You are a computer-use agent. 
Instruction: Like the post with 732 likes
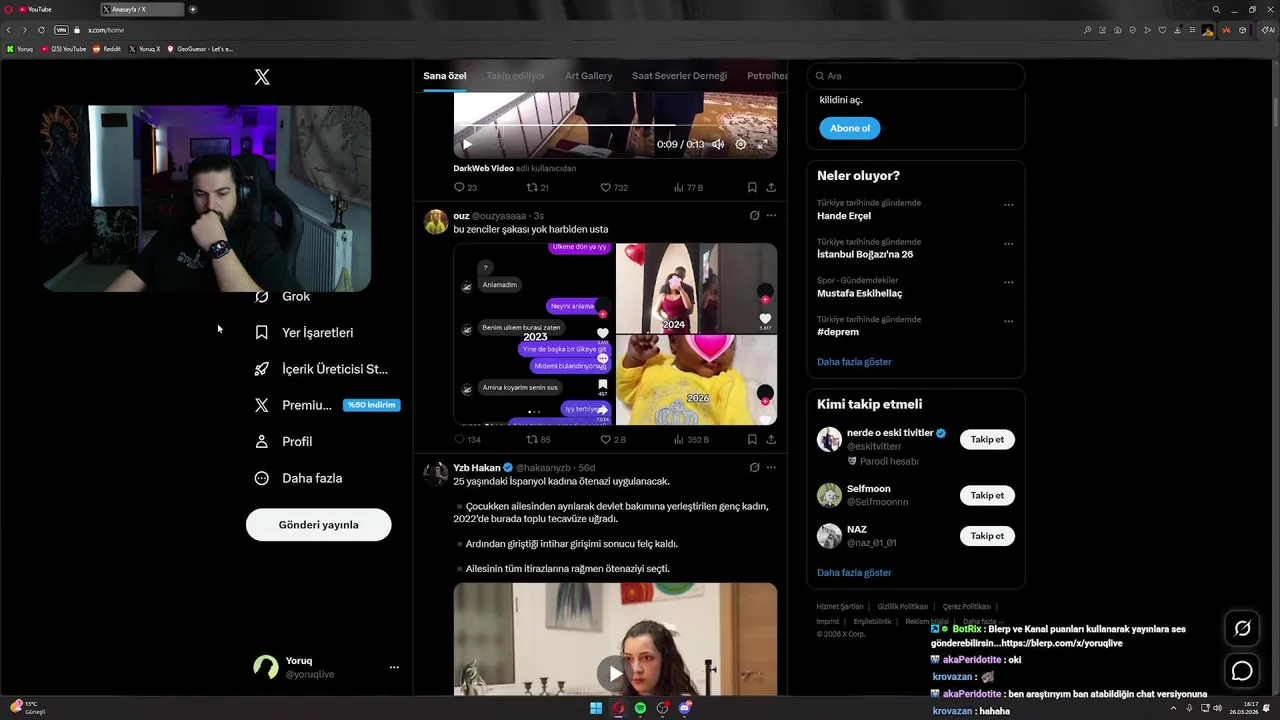pyautogui.click(x=613, y=187)
